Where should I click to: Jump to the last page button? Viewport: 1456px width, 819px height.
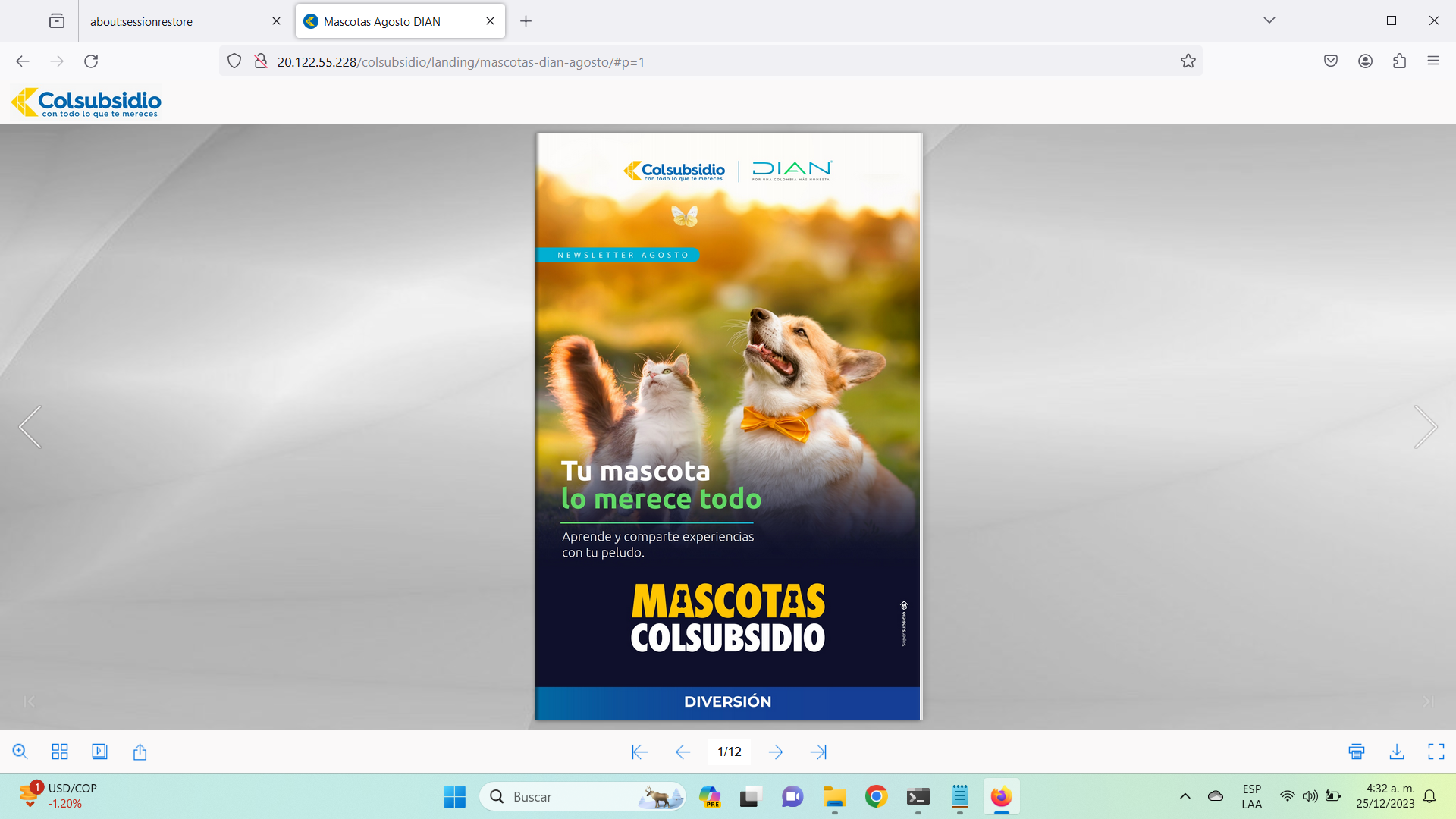point(818,752)
